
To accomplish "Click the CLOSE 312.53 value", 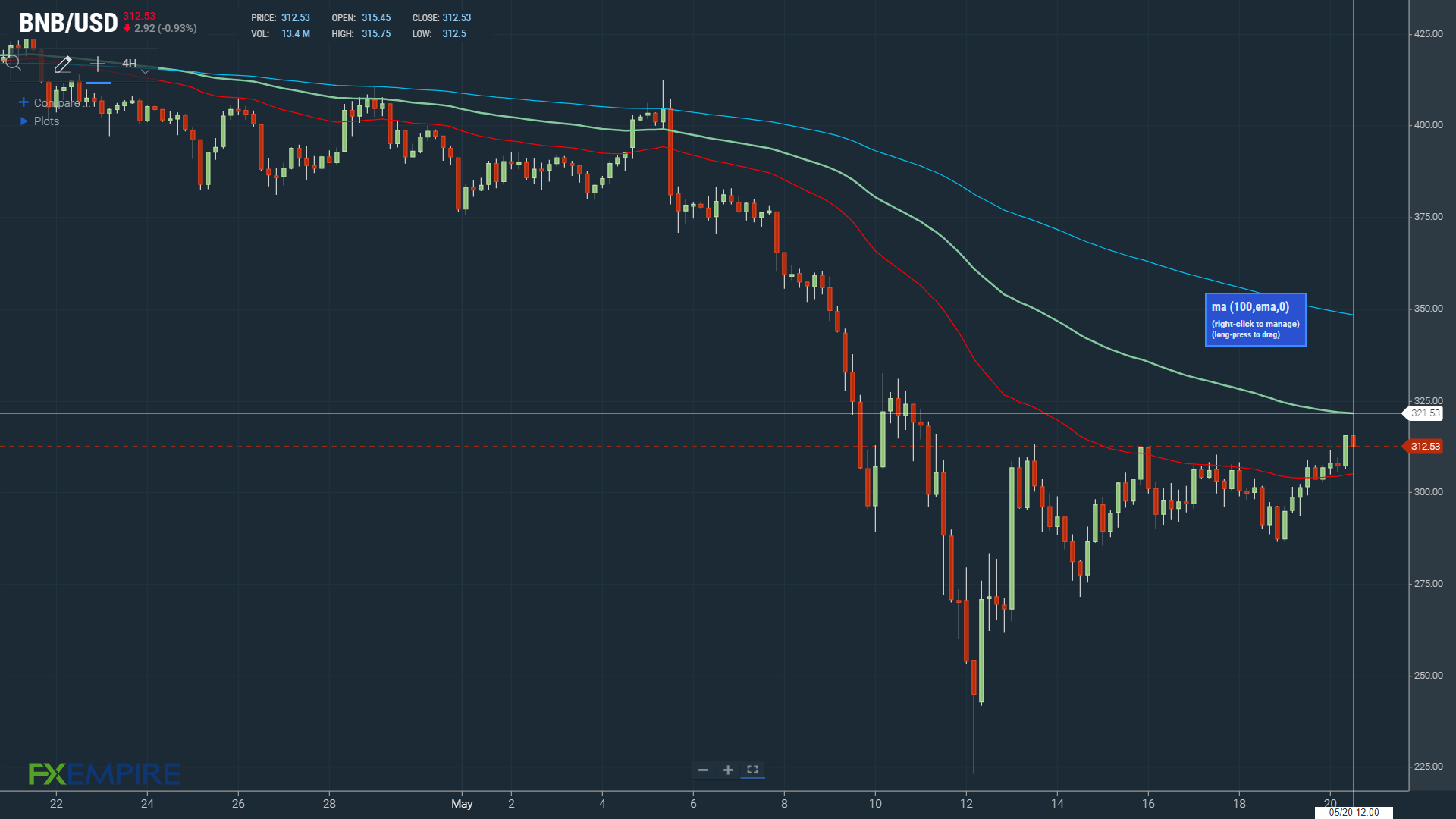I will [457, 17].
